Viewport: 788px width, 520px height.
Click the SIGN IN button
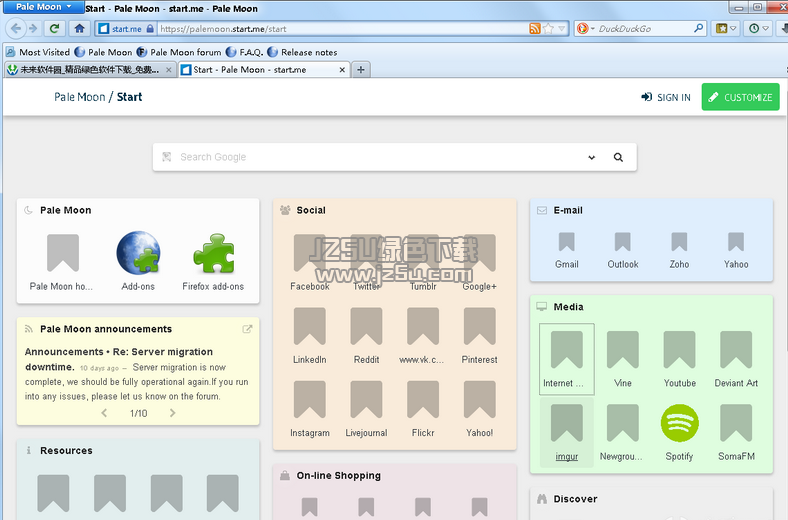point(666,97)
